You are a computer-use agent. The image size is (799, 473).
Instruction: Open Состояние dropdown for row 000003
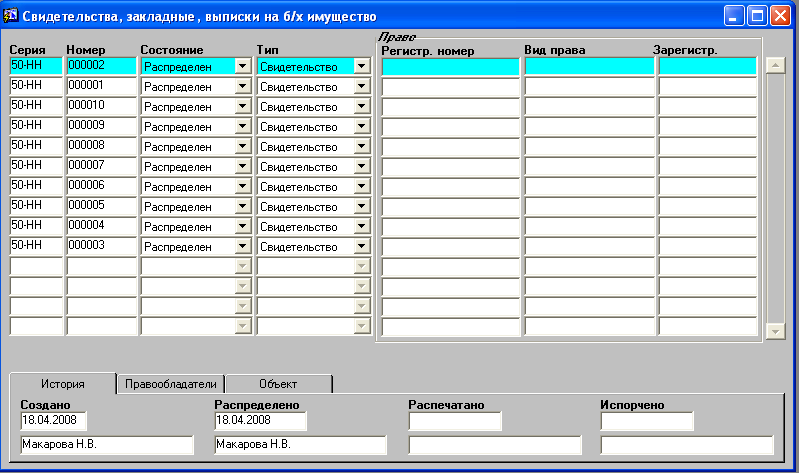(x=243, y=246)
